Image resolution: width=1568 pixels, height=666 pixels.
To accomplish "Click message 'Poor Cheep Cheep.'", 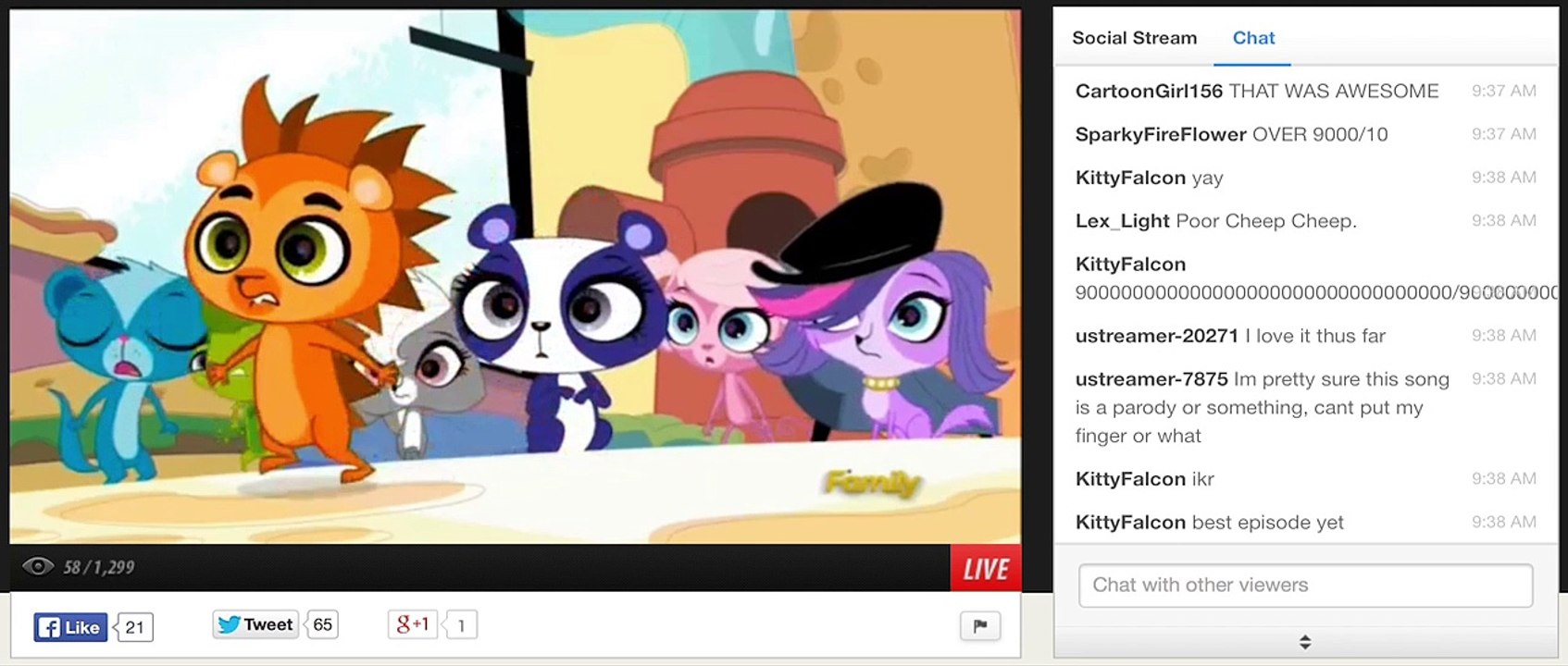I will click(1266, 221).
